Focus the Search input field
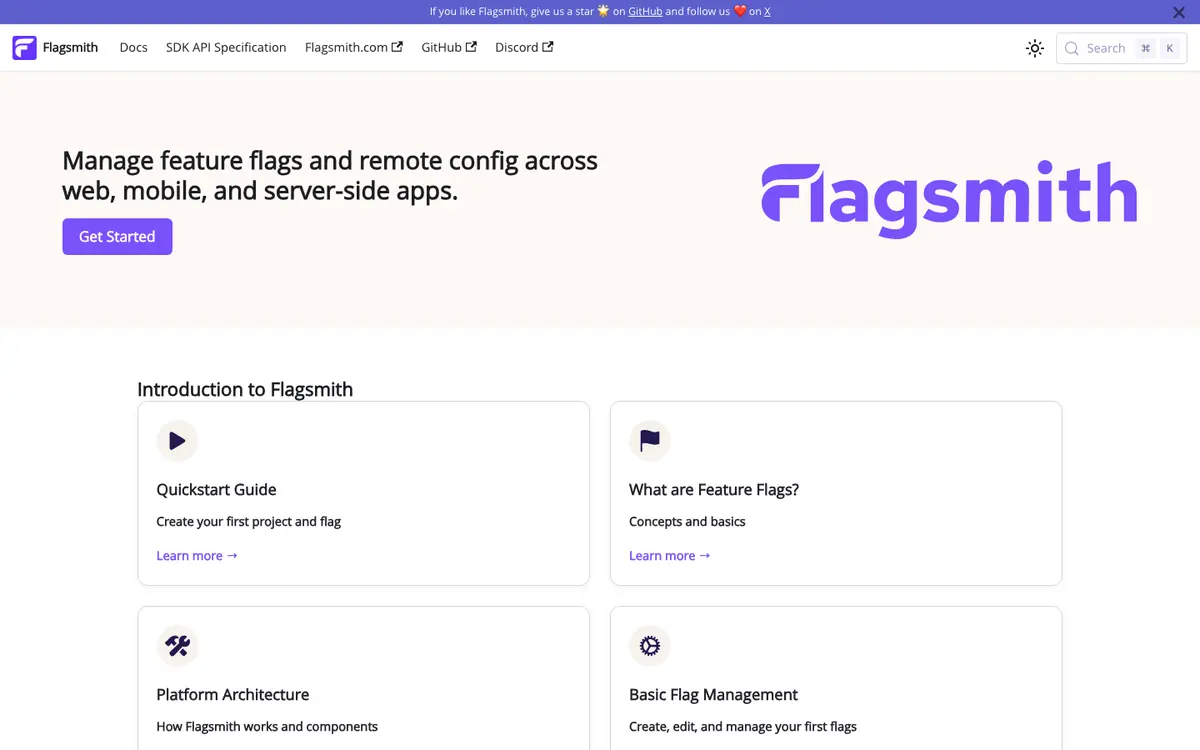This screenshot has height=750, width=1200. coord(1121,48)
